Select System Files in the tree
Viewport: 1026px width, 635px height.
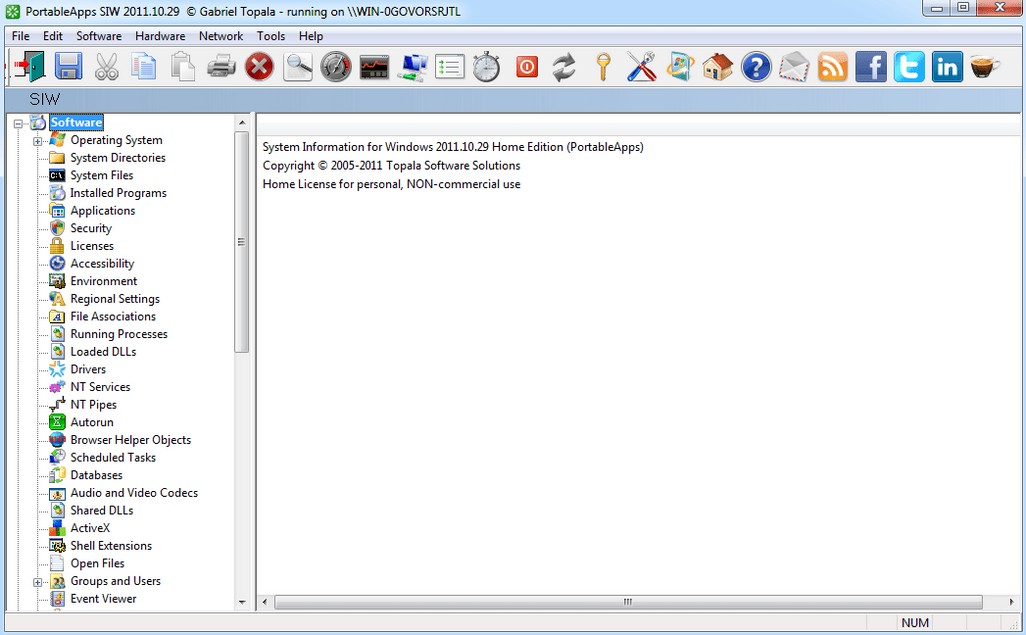click(x=101, y=175)
